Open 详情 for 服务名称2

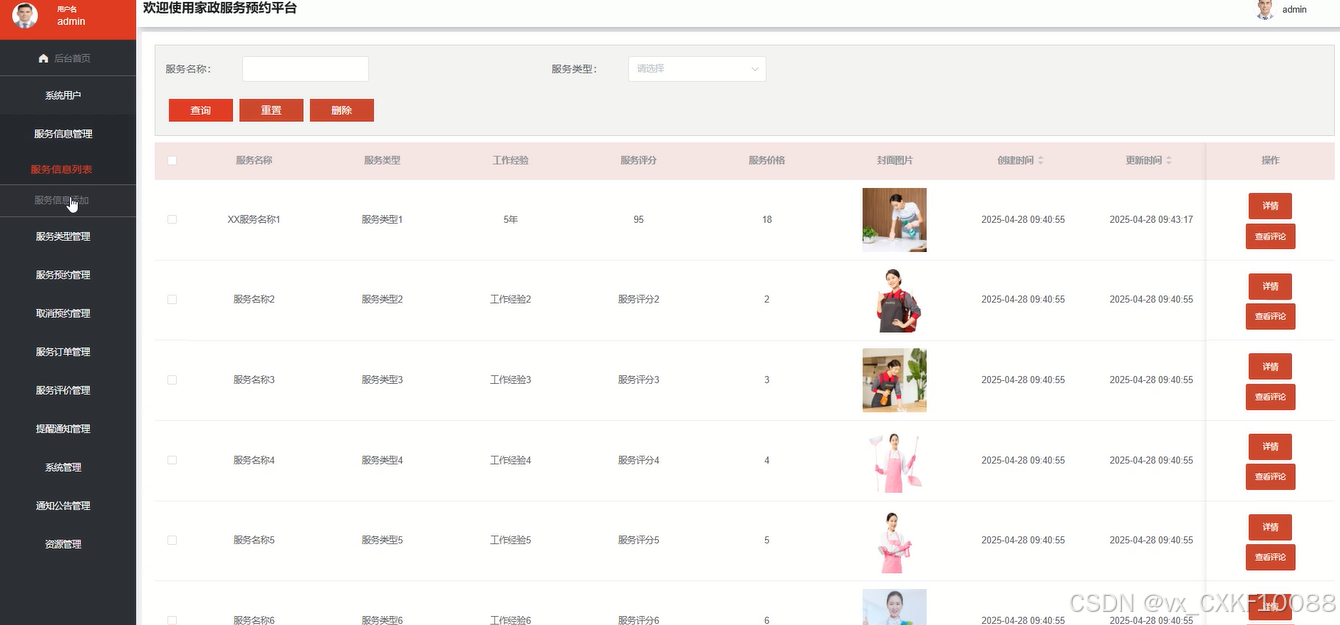(1270, 286)
